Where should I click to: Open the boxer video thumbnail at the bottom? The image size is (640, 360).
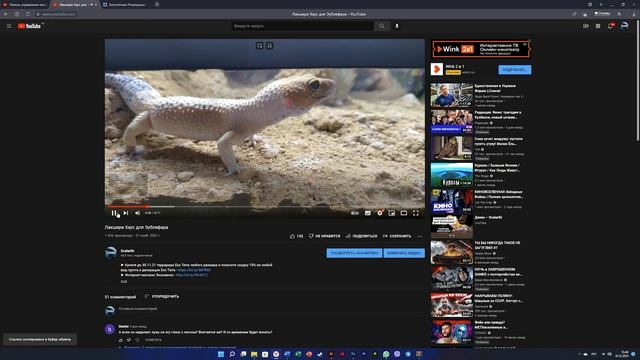(451, 331)
